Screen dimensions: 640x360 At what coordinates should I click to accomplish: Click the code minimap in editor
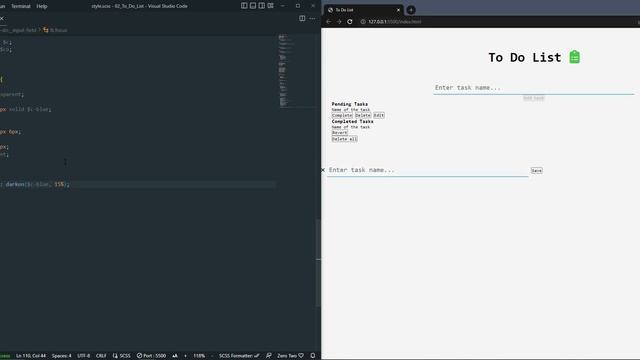click(x=285, y=70)
